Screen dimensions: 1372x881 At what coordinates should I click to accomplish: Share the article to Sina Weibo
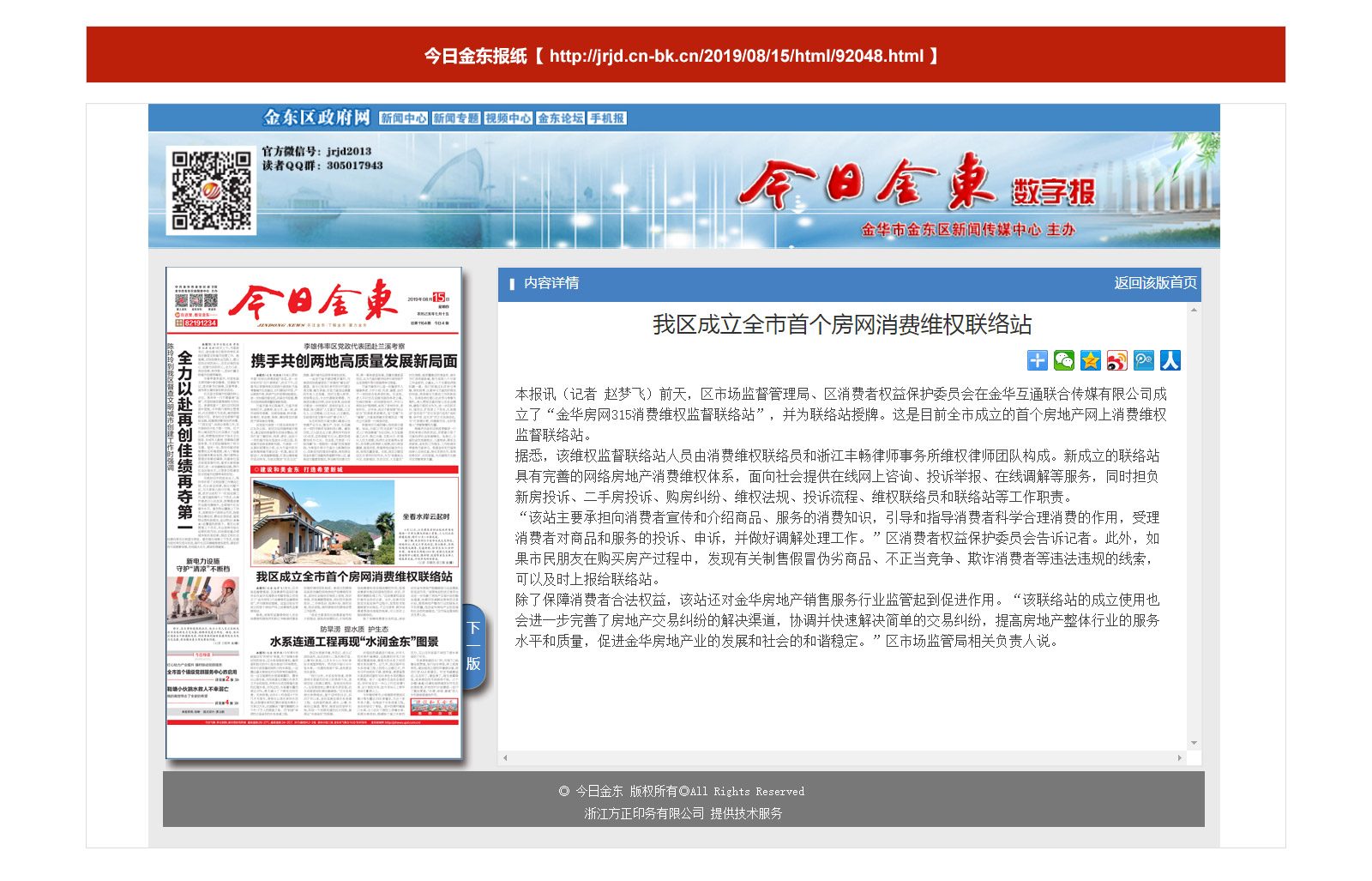pyautogui.click(x=1117, y=360)
